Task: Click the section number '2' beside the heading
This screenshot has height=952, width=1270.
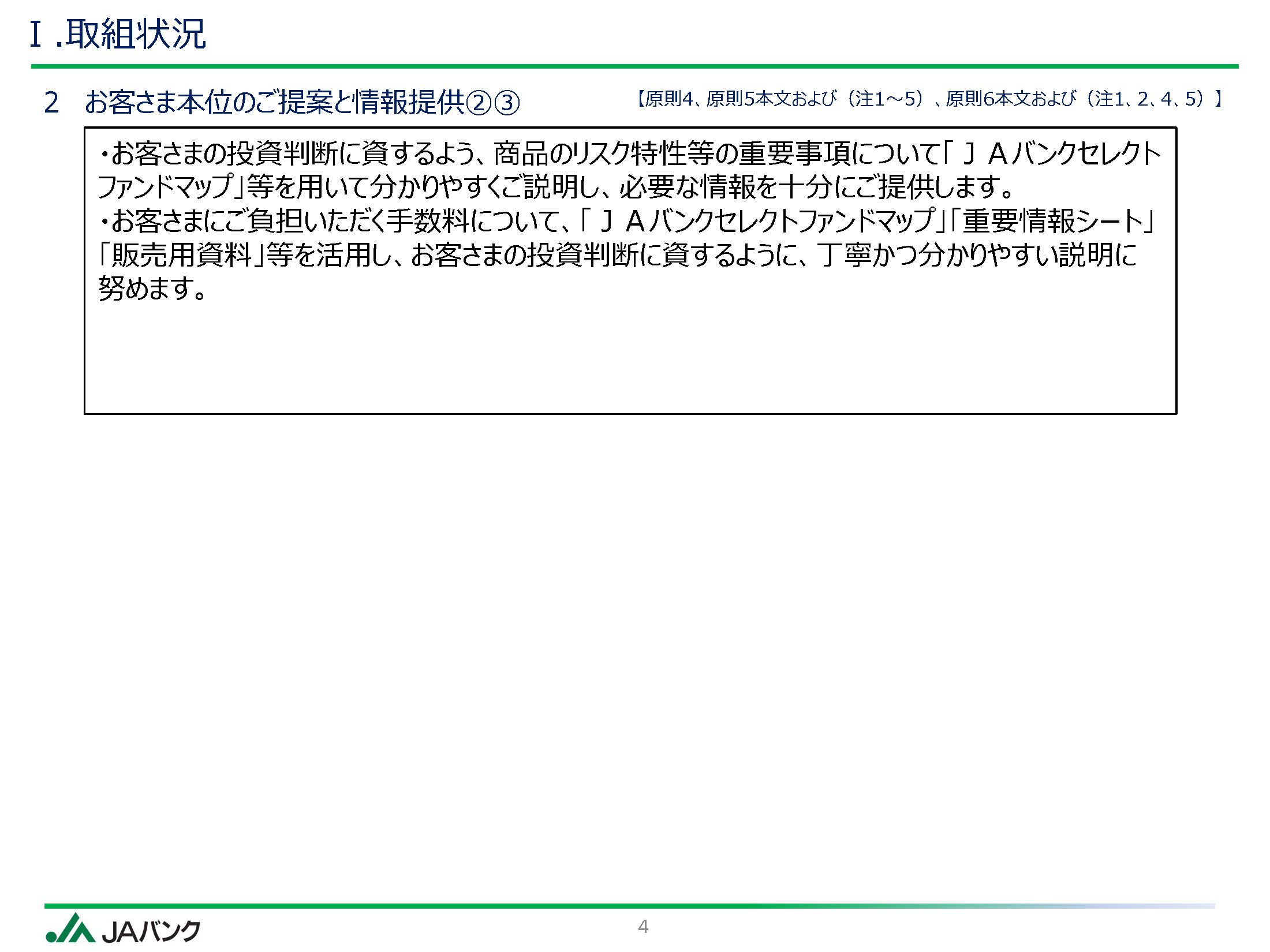Action: [x=51, y=103]
